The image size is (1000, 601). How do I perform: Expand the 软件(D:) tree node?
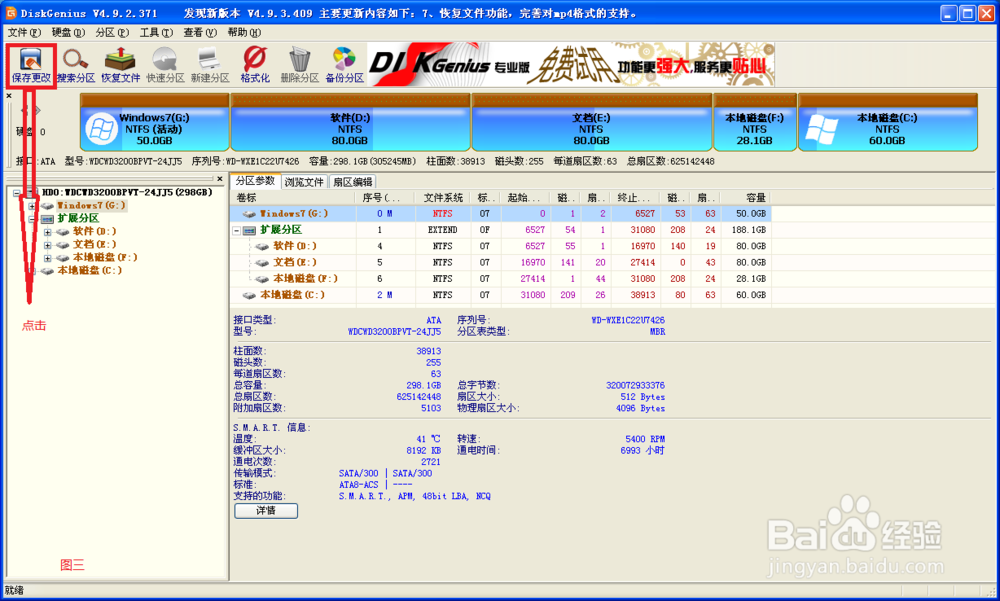(x=47, y=232)
